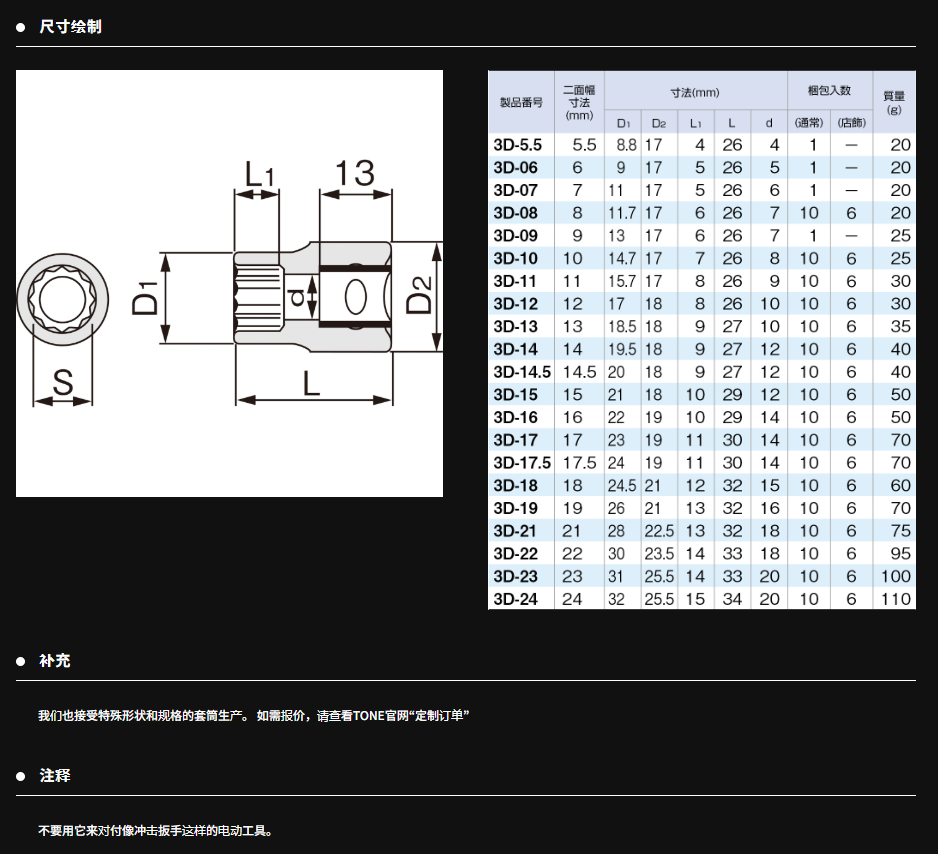938x854 pixels.
Task: Select the 注释 section heading
Action: 55,776
